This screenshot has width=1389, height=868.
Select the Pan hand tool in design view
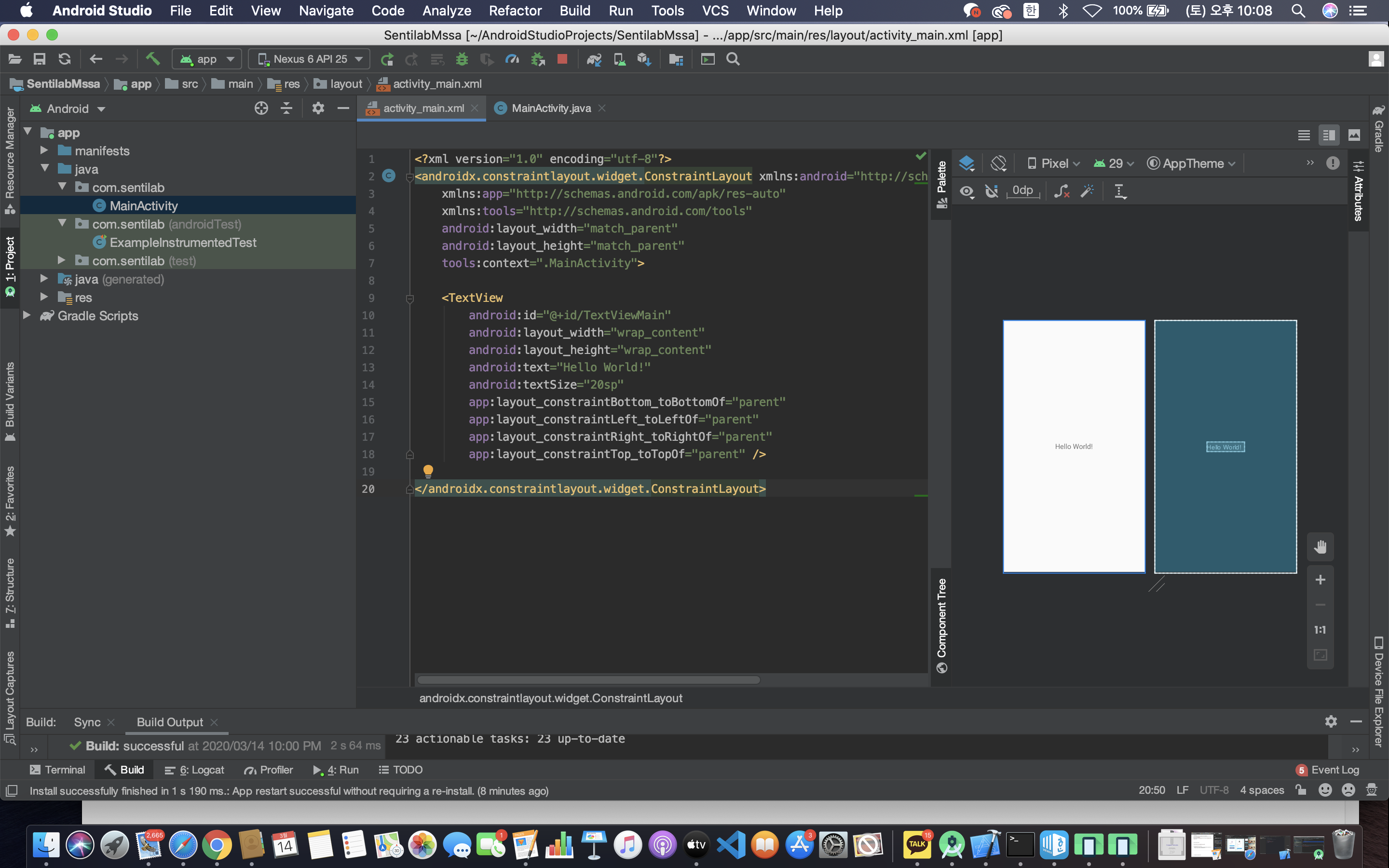1320,546
